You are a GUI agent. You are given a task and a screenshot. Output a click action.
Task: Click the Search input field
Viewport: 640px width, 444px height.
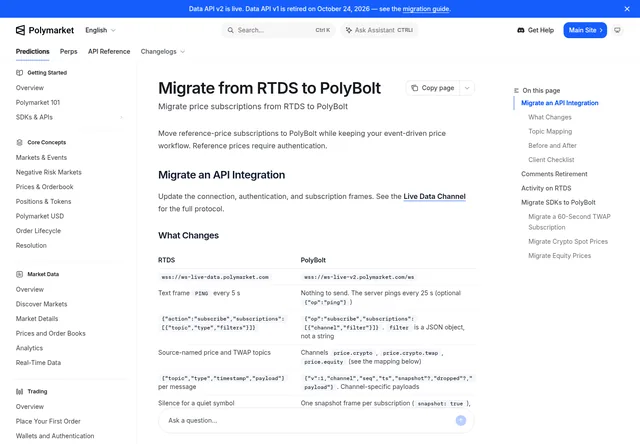pos(278,30)
